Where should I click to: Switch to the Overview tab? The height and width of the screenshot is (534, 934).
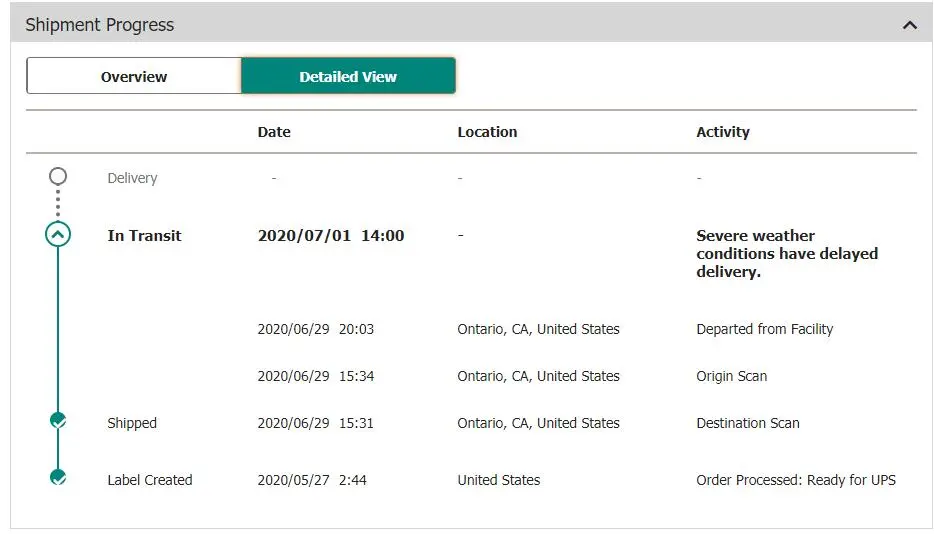134,76
